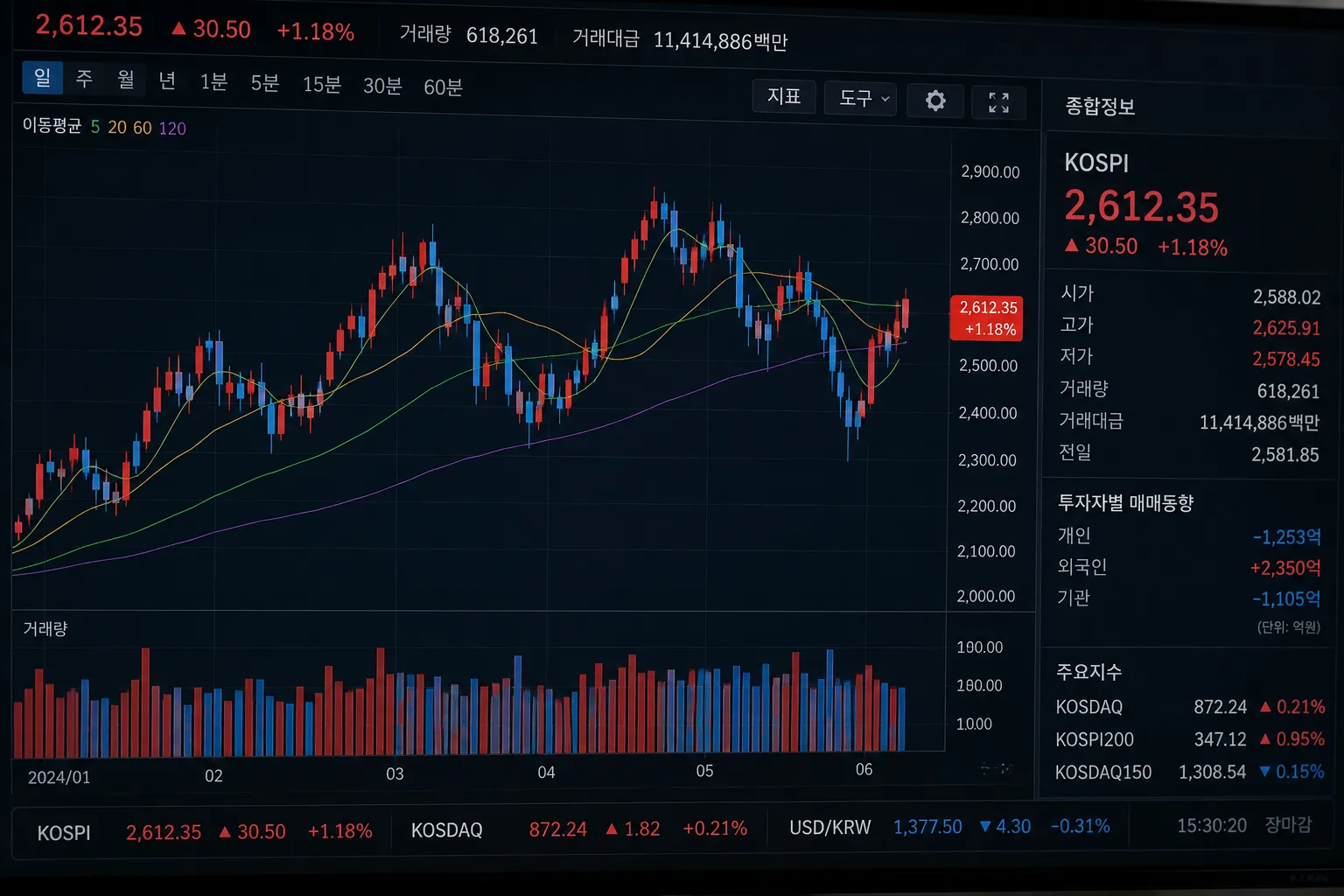The height and width of the screenshot is (896, 1344).
Task: Toggle the 60-day moving average line
Action: point(143,128)
